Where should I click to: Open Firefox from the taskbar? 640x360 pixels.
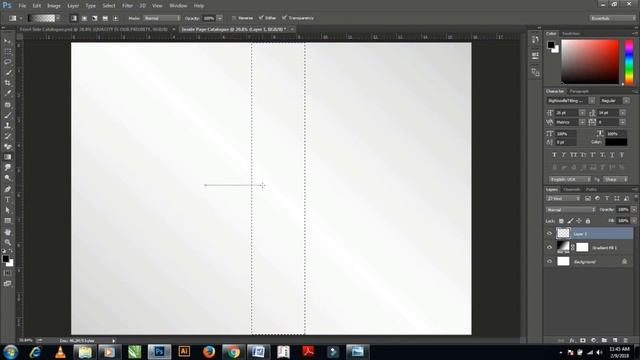[209, 351]
